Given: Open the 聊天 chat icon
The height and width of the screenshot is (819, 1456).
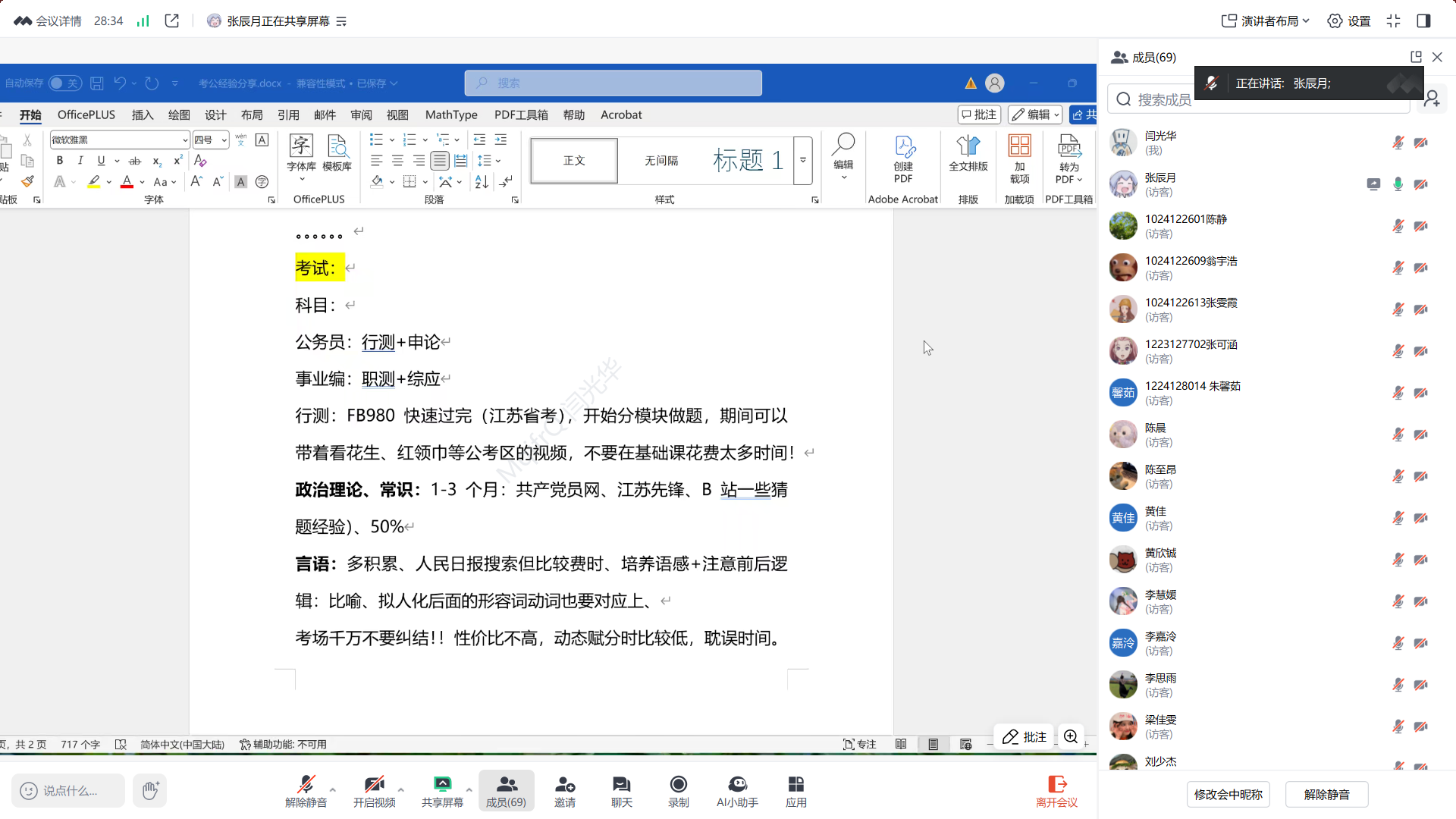Looking at the screenshot, I should [621, 784].
